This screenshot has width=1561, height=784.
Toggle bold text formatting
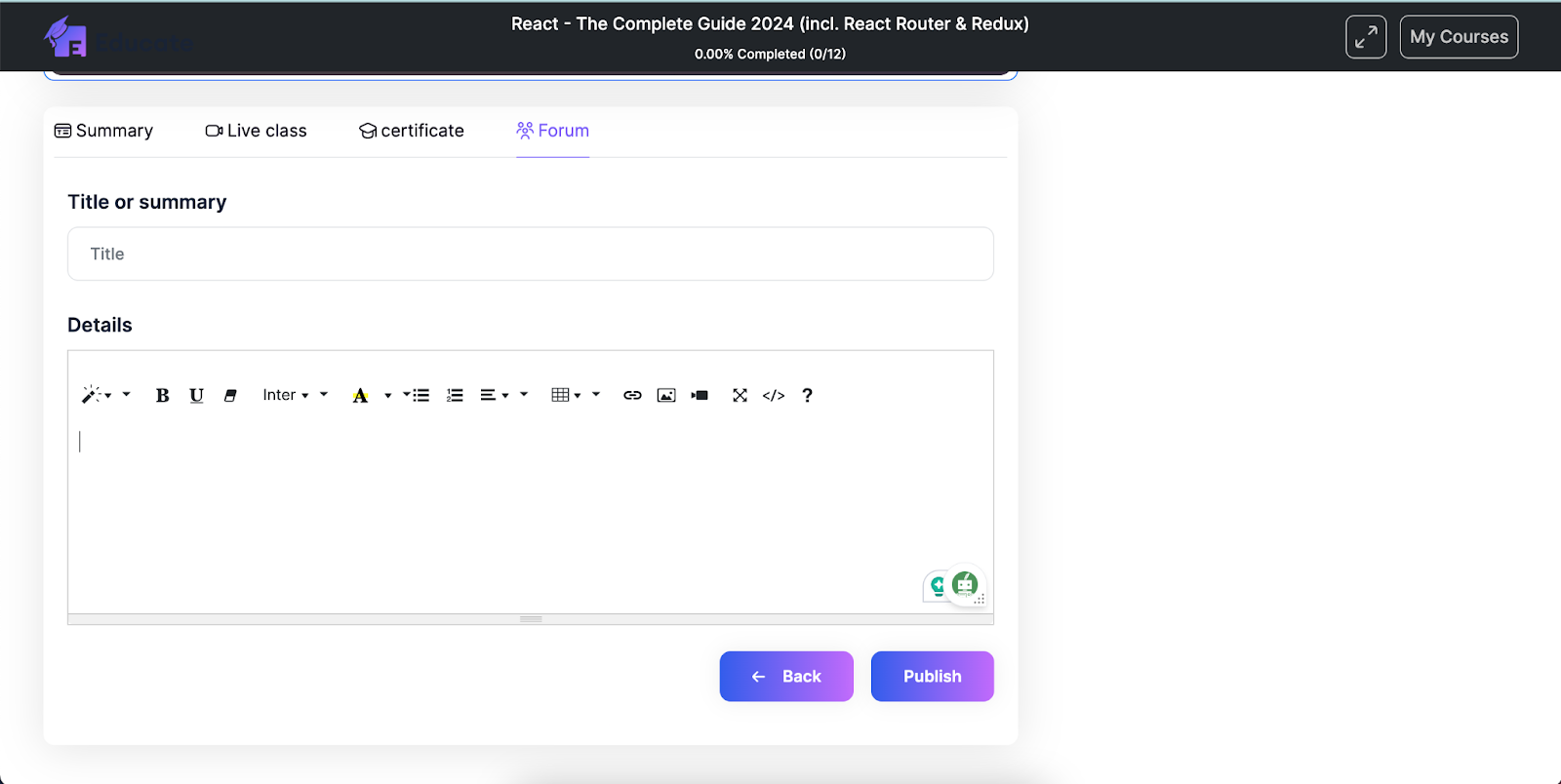coord(162,395)
